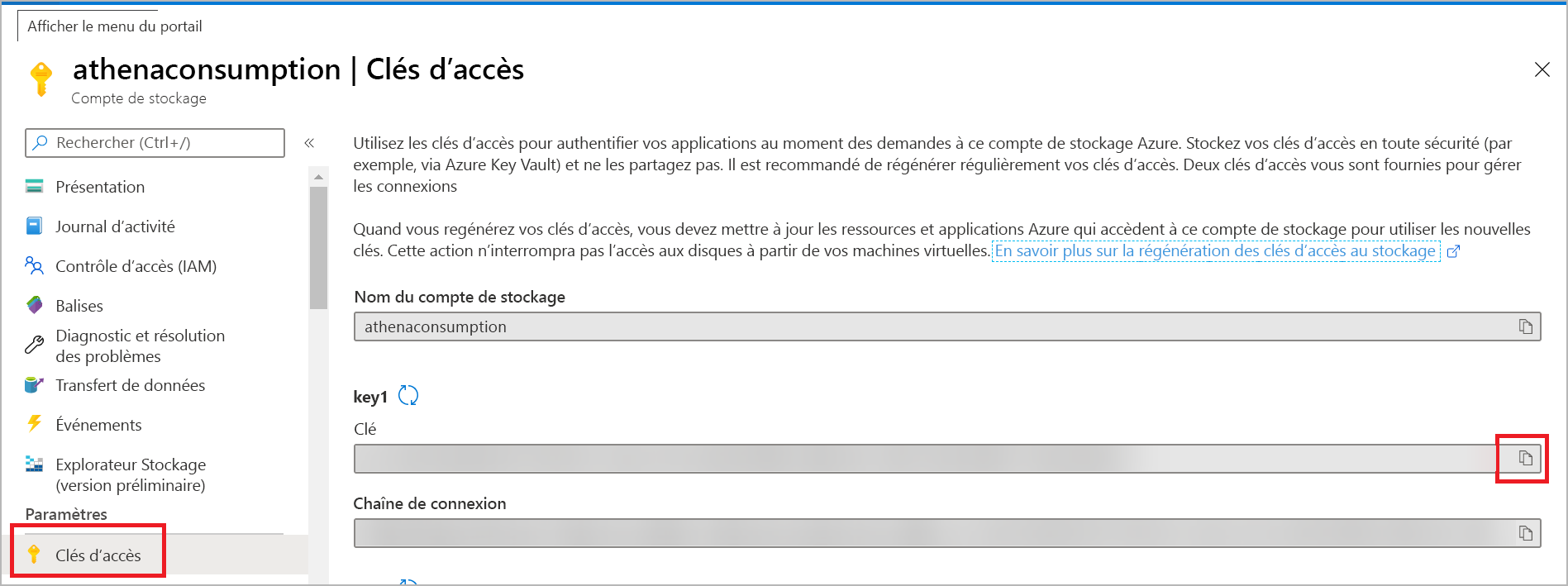Select Clés d'accès in the sidebar
Image resolution: width=1568 pixels, height=586 pixels.
(x=98, y=555)
